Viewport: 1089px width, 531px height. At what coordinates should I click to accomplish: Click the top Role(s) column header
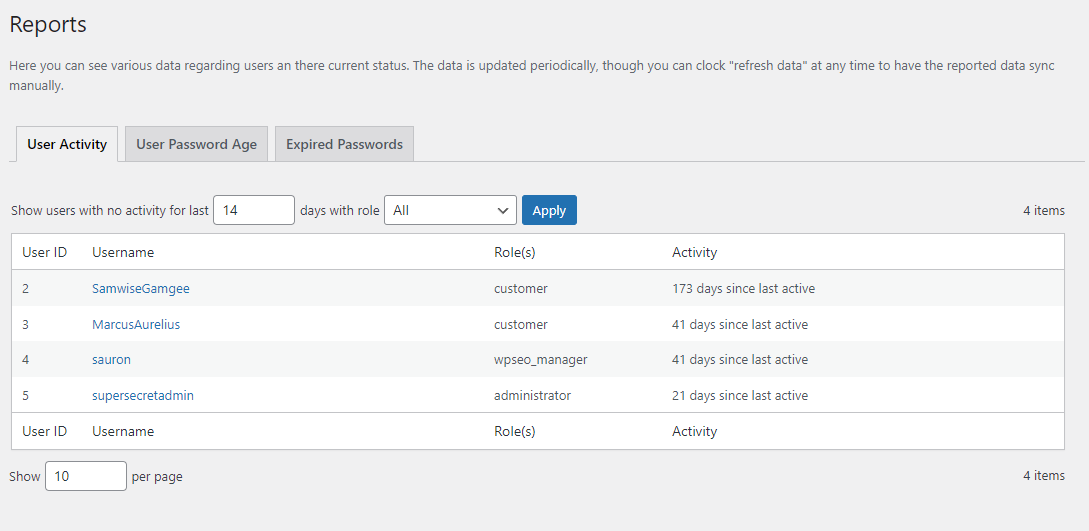point(515,253)
